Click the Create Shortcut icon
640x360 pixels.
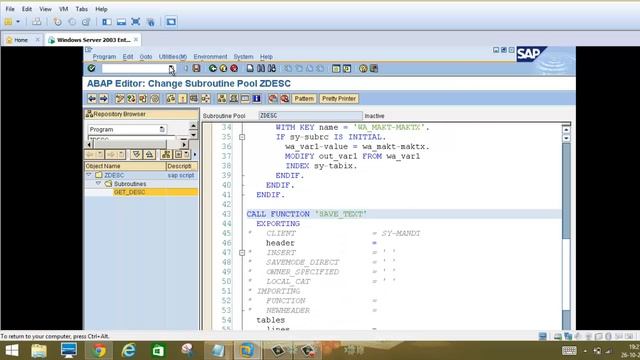coord(347,69)
